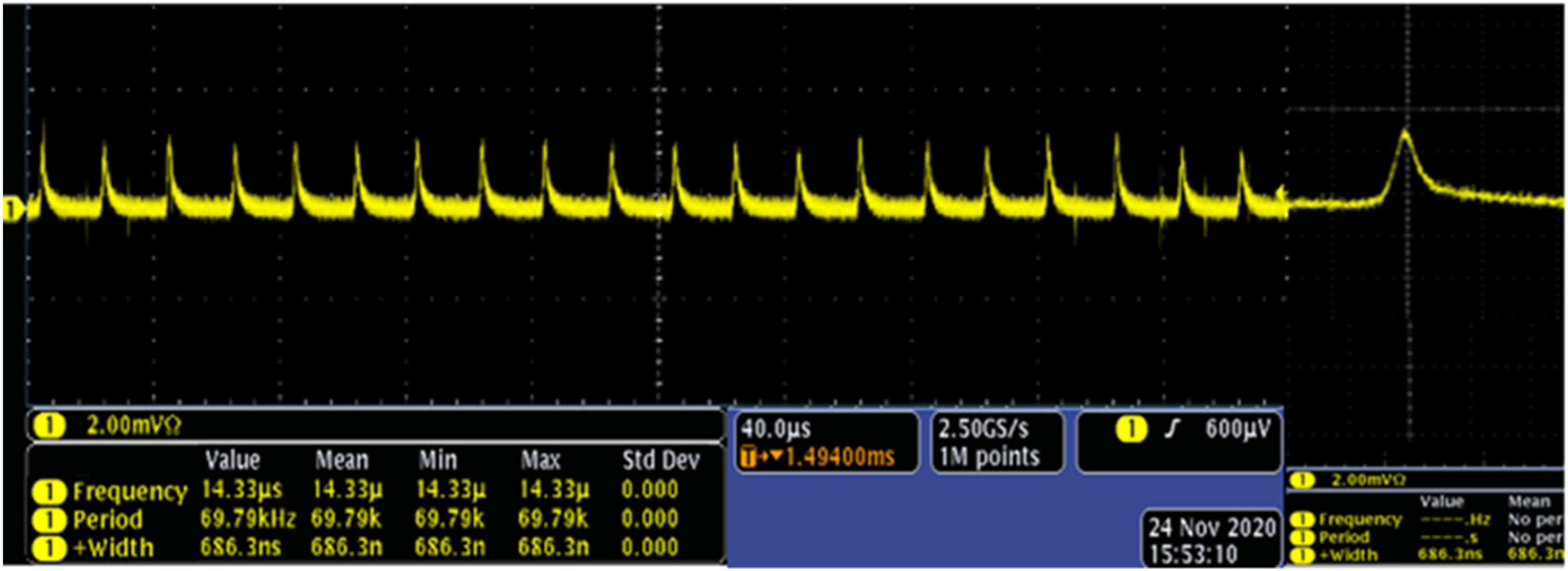Image resolution: width=1568 pixels, height=571 pixels.
Task: Select the Frequency measurement label
Action: (130, 491)
